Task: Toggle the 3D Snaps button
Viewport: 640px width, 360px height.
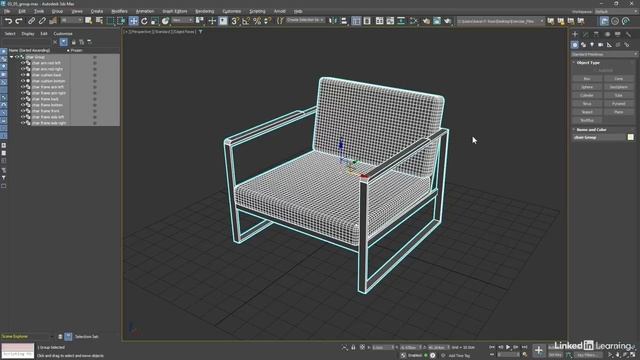Action: coord(235,21)
